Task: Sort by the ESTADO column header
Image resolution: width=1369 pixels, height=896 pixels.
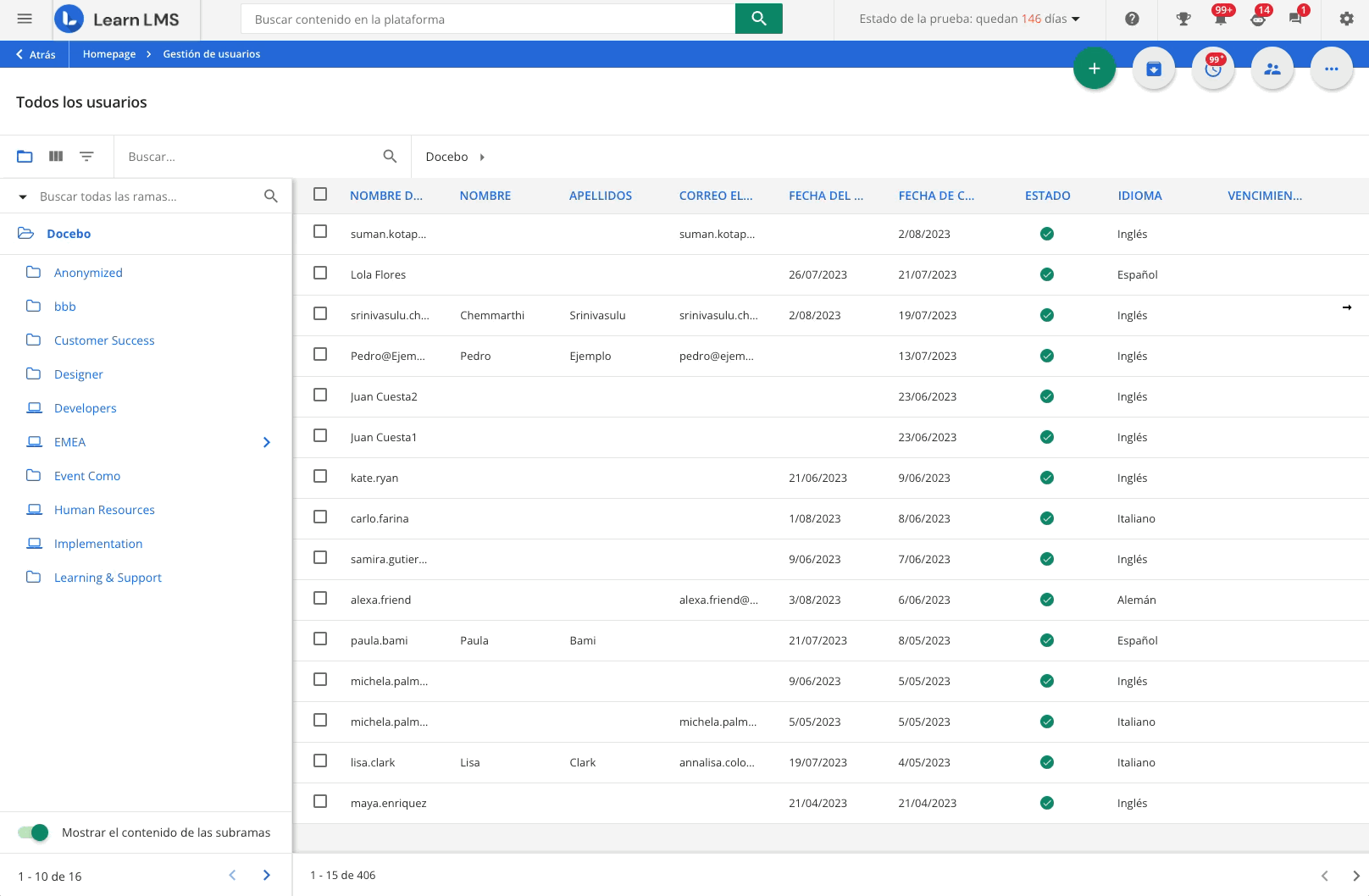Action: coord(1047,196)
